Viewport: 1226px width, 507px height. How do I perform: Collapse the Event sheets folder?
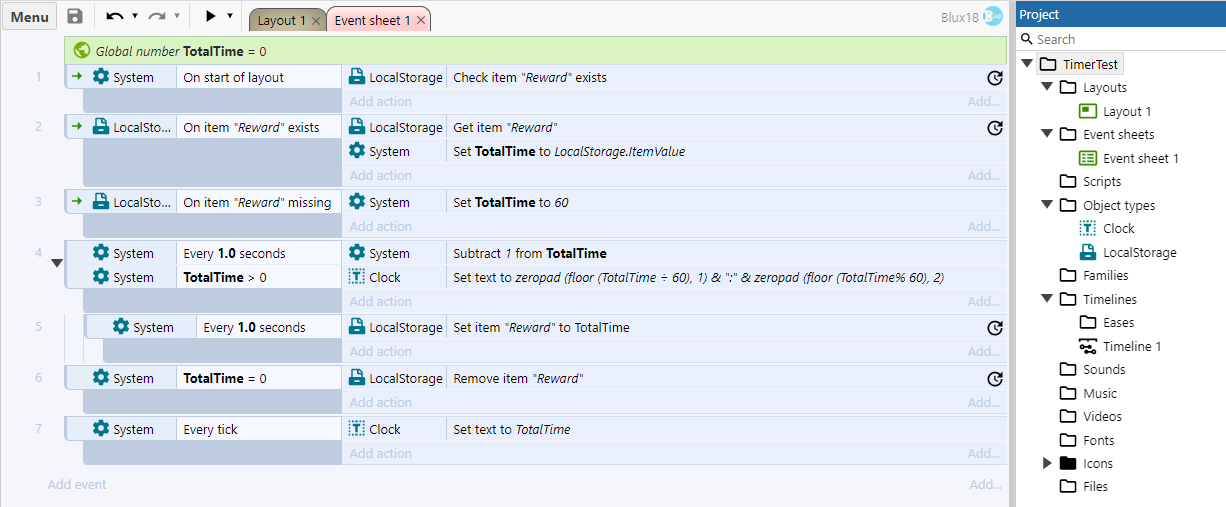pyautogui.click(x=1047, y=134)
